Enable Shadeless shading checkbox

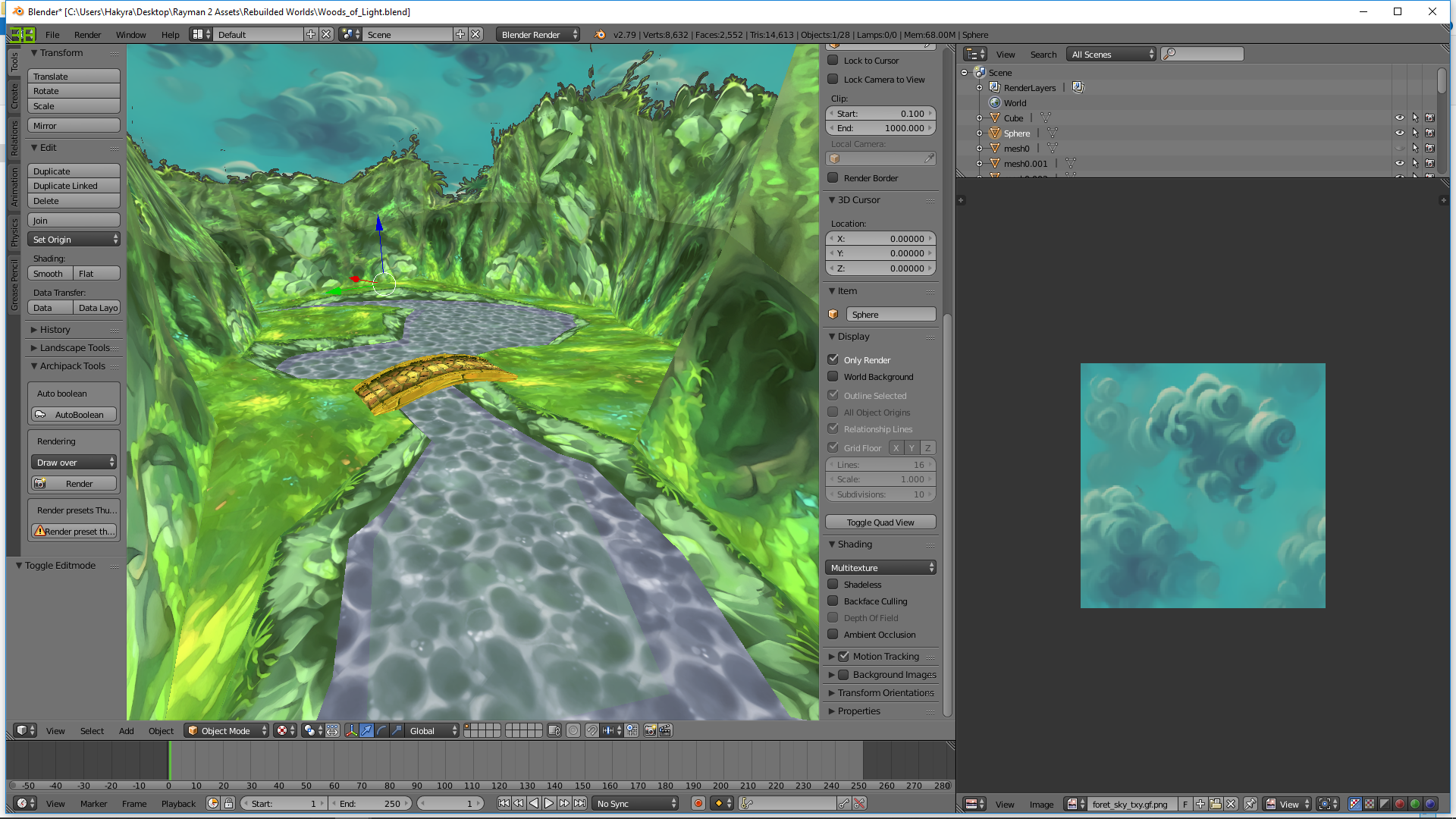[x=833, y=584]
